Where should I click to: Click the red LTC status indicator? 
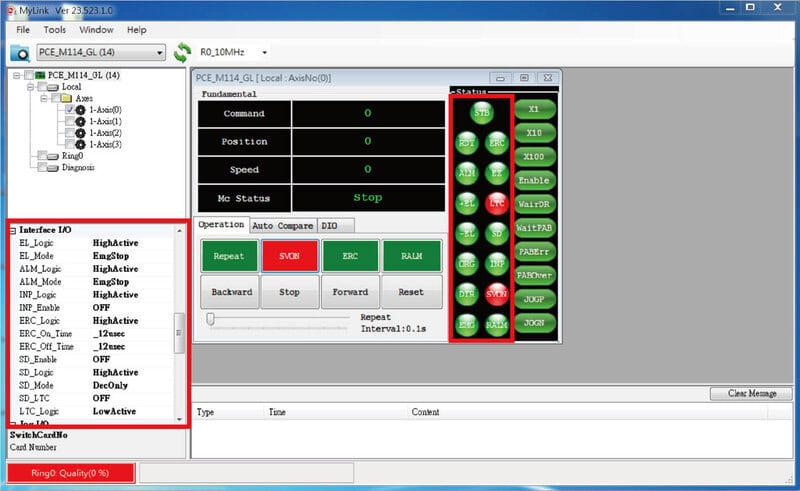point(496,203)
